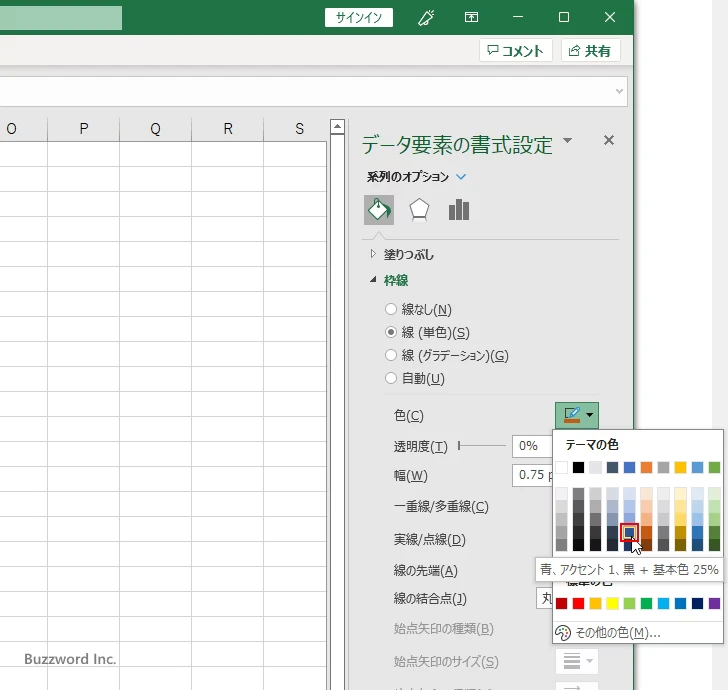Image resolution: width=728 pixels, height=690 pixels.
Task: Collapse the 枠線 section
Action: point(373,280)
